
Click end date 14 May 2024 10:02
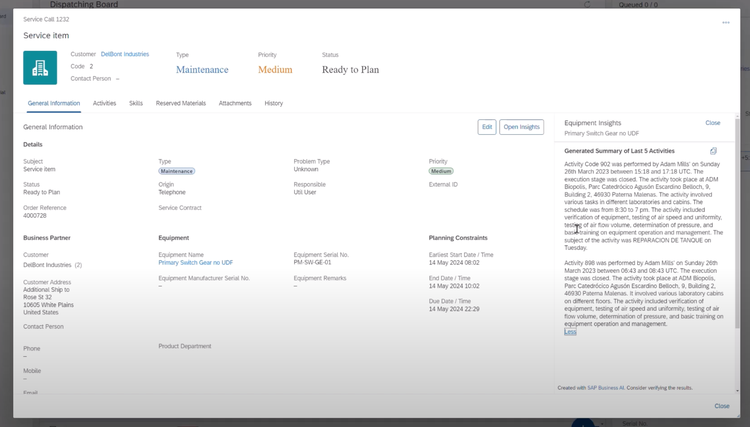(x=454, y=286)
